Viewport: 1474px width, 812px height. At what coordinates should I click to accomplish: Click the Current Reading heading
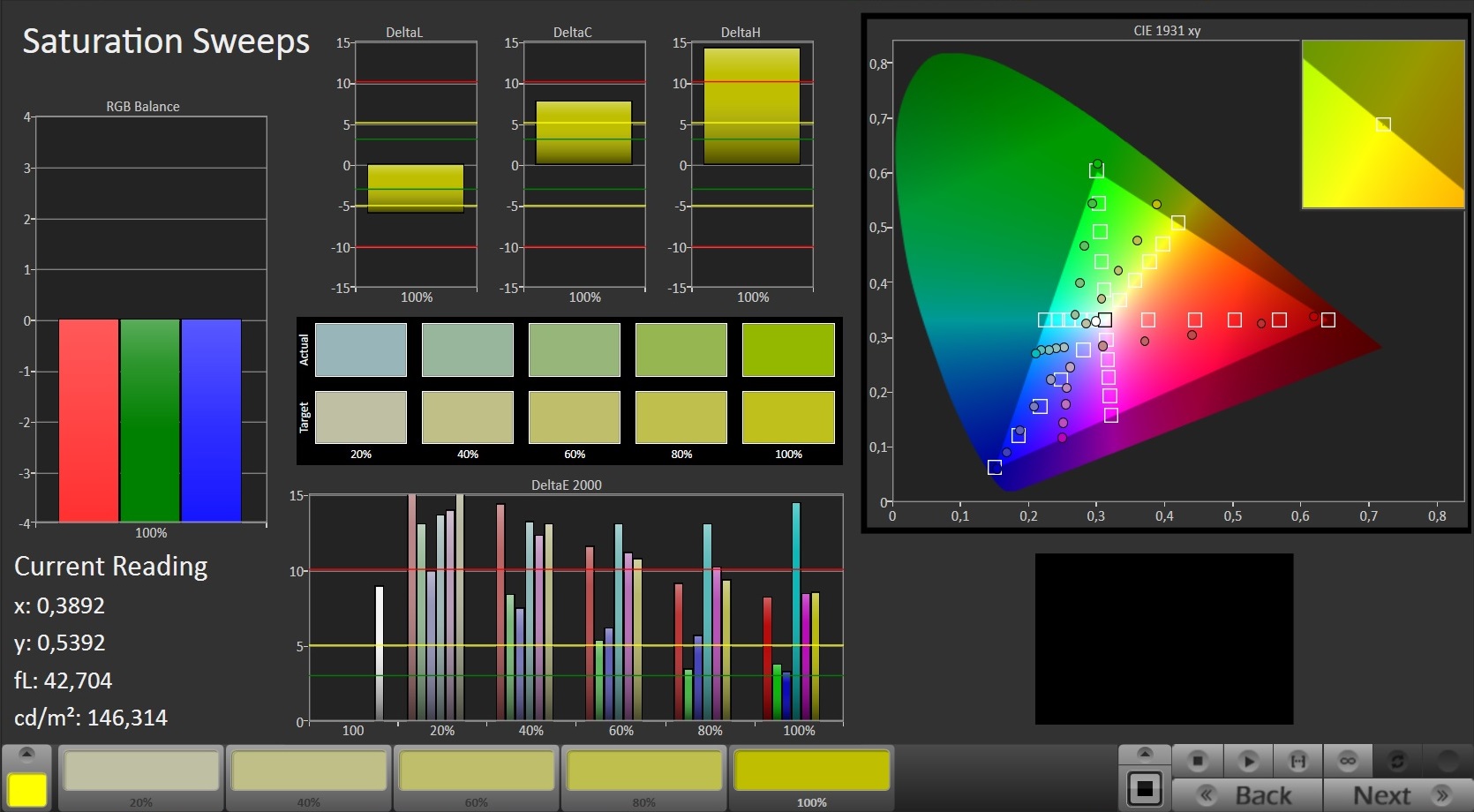coord(111,567)
